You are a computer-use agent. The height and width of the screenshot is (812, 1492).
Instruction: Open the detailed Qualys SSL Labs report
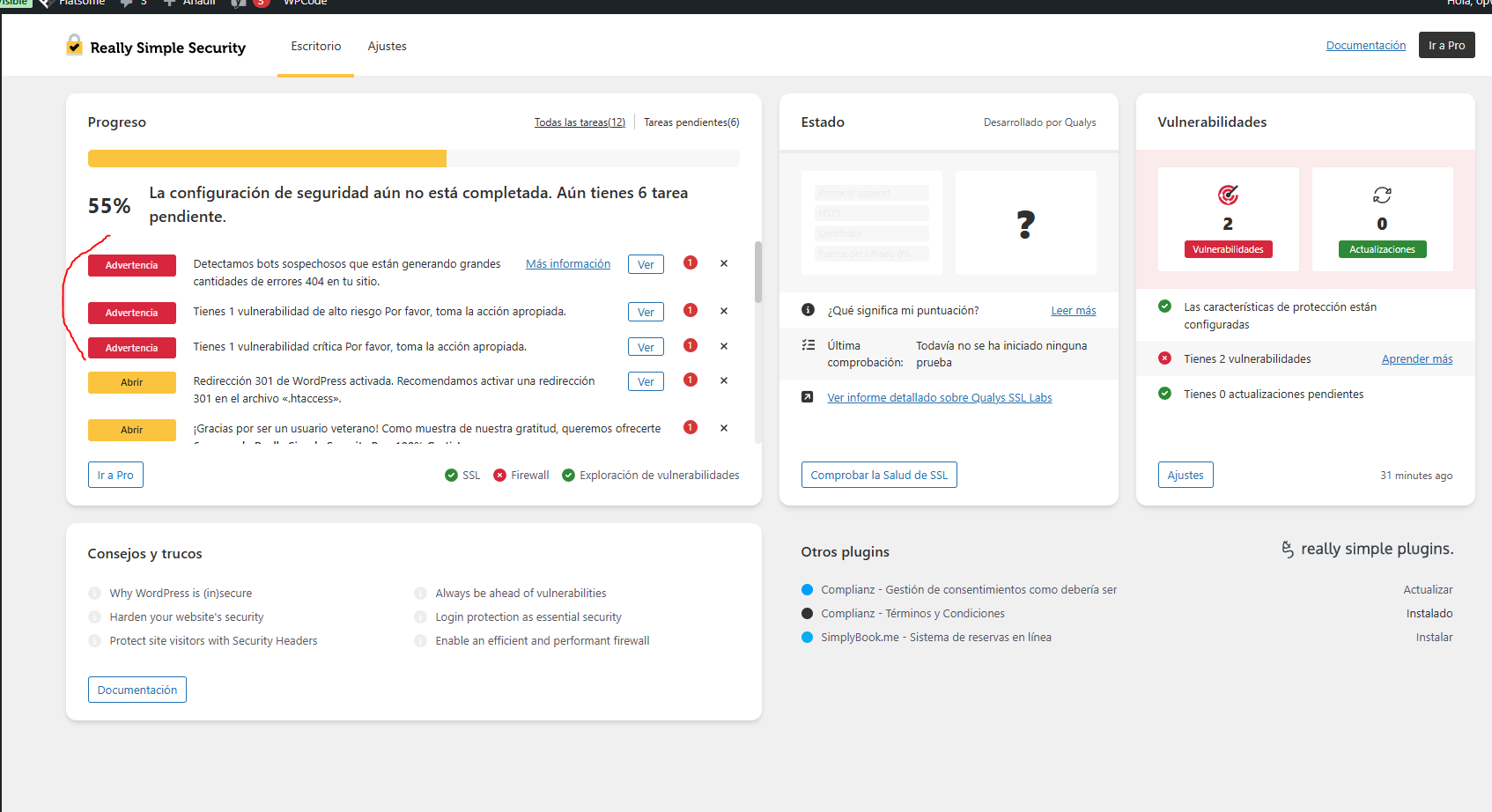click(940, 397)
